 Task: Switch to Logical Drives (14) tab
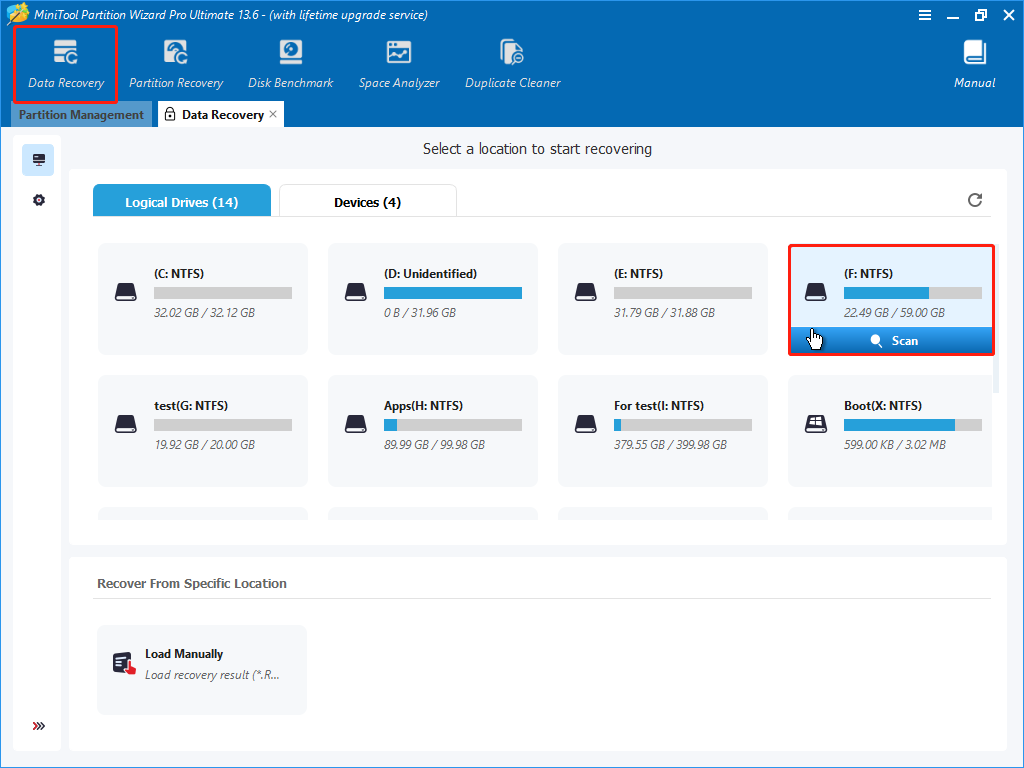tap(182, 200)
